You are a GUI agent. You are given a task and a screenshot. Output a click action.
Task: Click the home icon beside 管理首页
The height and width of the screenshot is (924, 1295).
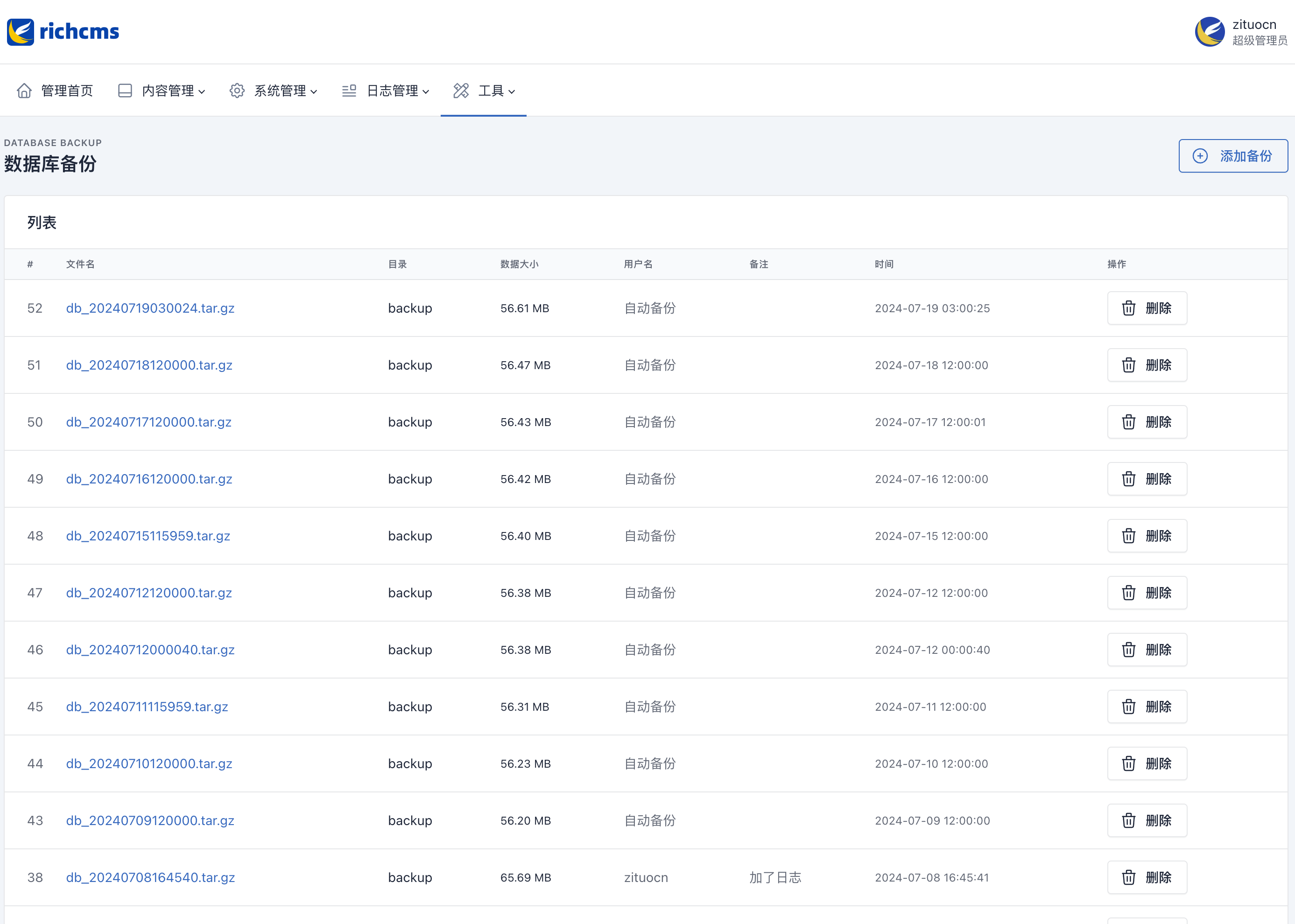pyautogui.click(x=24, y=91)
